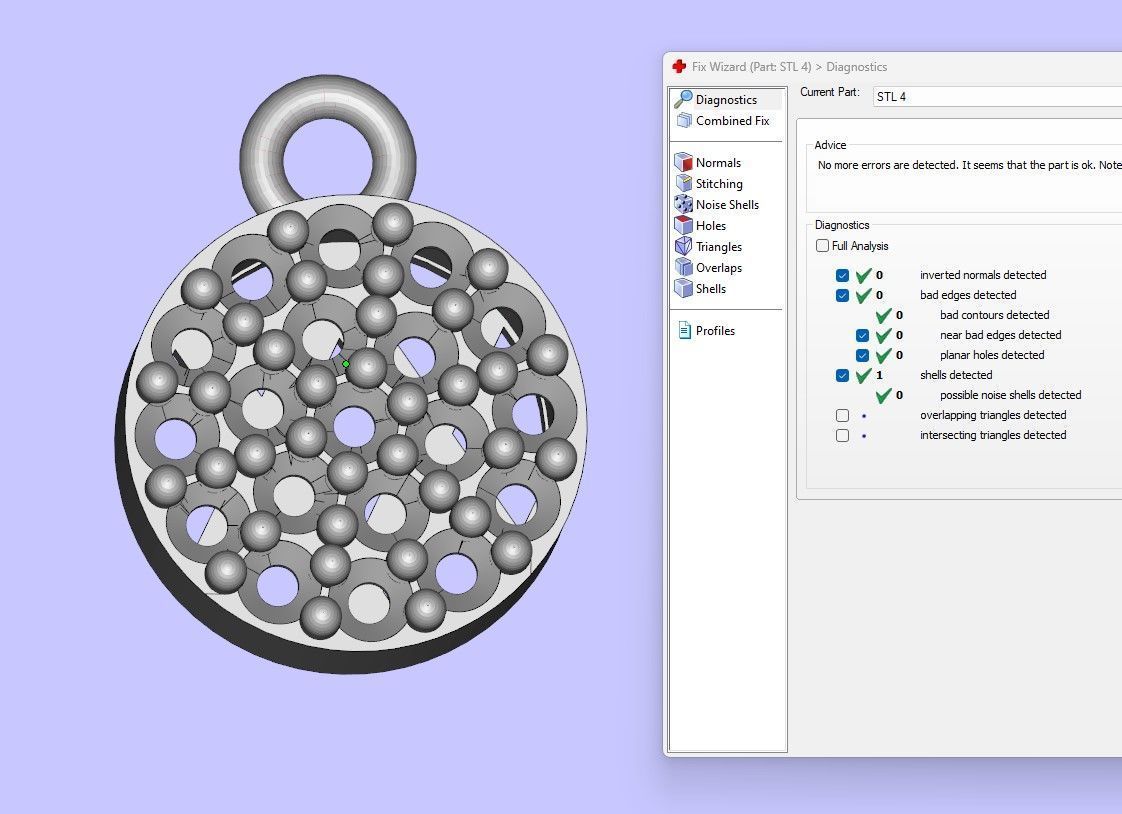The image size is (1122, 814).
Task: Click the shells count value 1
Action: coord(879,376)
